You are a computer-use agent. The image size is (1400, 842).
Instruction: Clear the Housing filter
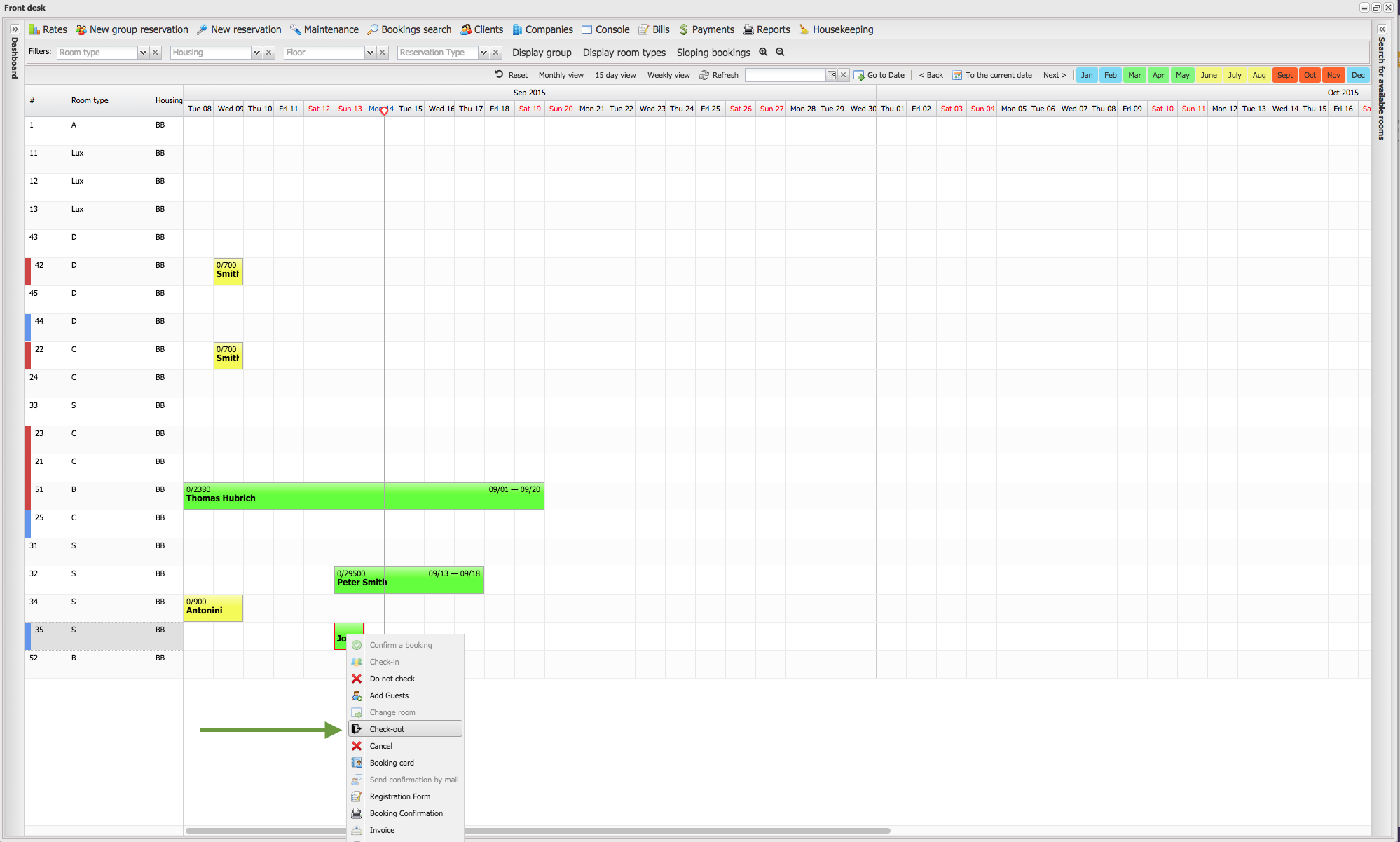[x=269, y=53]
